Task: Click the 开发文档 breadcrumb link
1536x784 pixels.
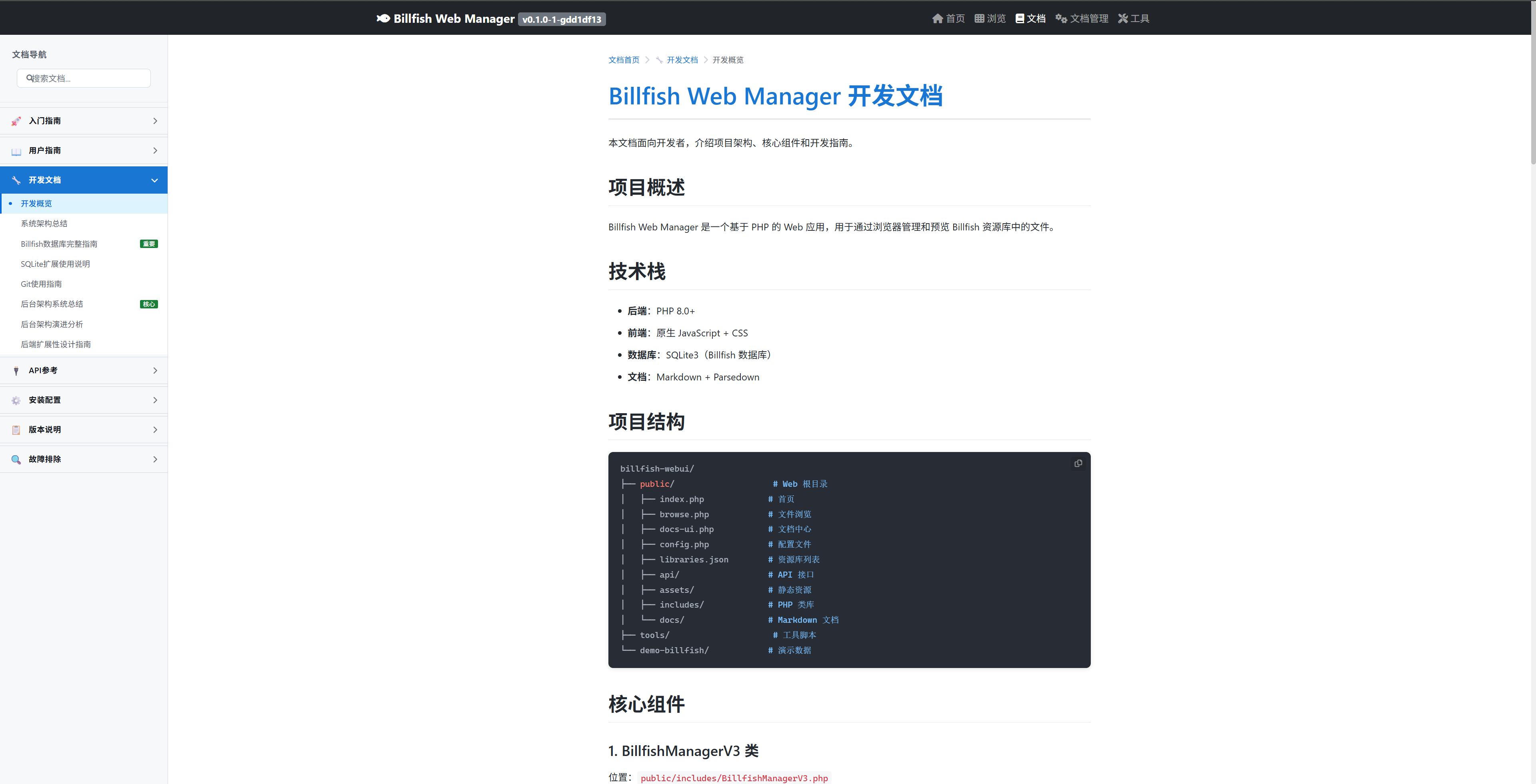Action: 682,60
